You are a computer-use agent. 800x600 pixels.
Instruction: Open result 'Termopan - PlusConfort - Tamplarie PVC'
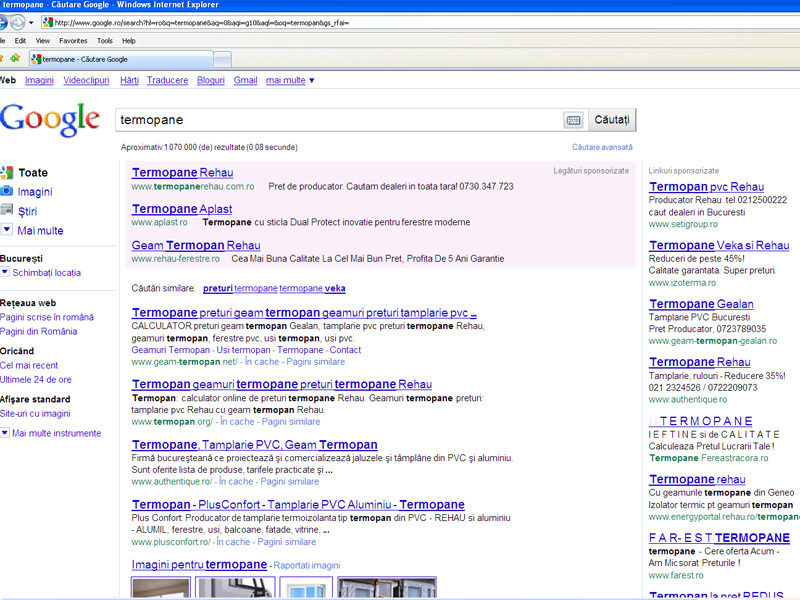(x=298, y=505)
